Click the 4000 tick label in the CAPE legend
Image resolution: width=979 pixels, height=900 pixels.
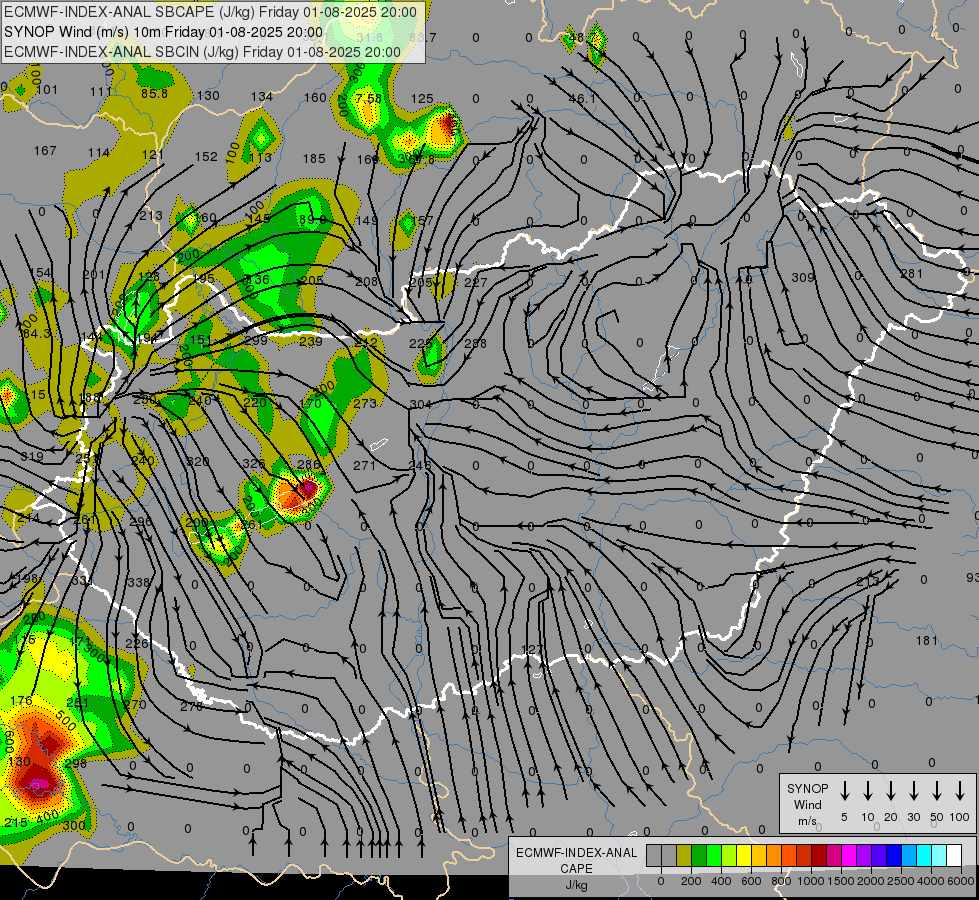coord(931,881)
